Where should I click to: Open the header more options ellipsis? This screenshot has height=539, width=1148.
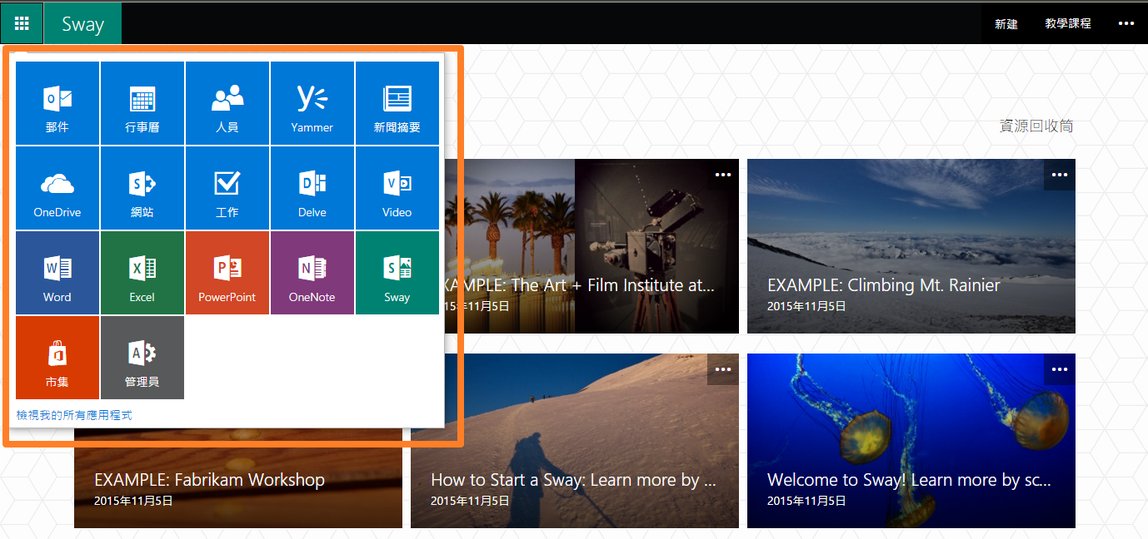click(1126, 23)
